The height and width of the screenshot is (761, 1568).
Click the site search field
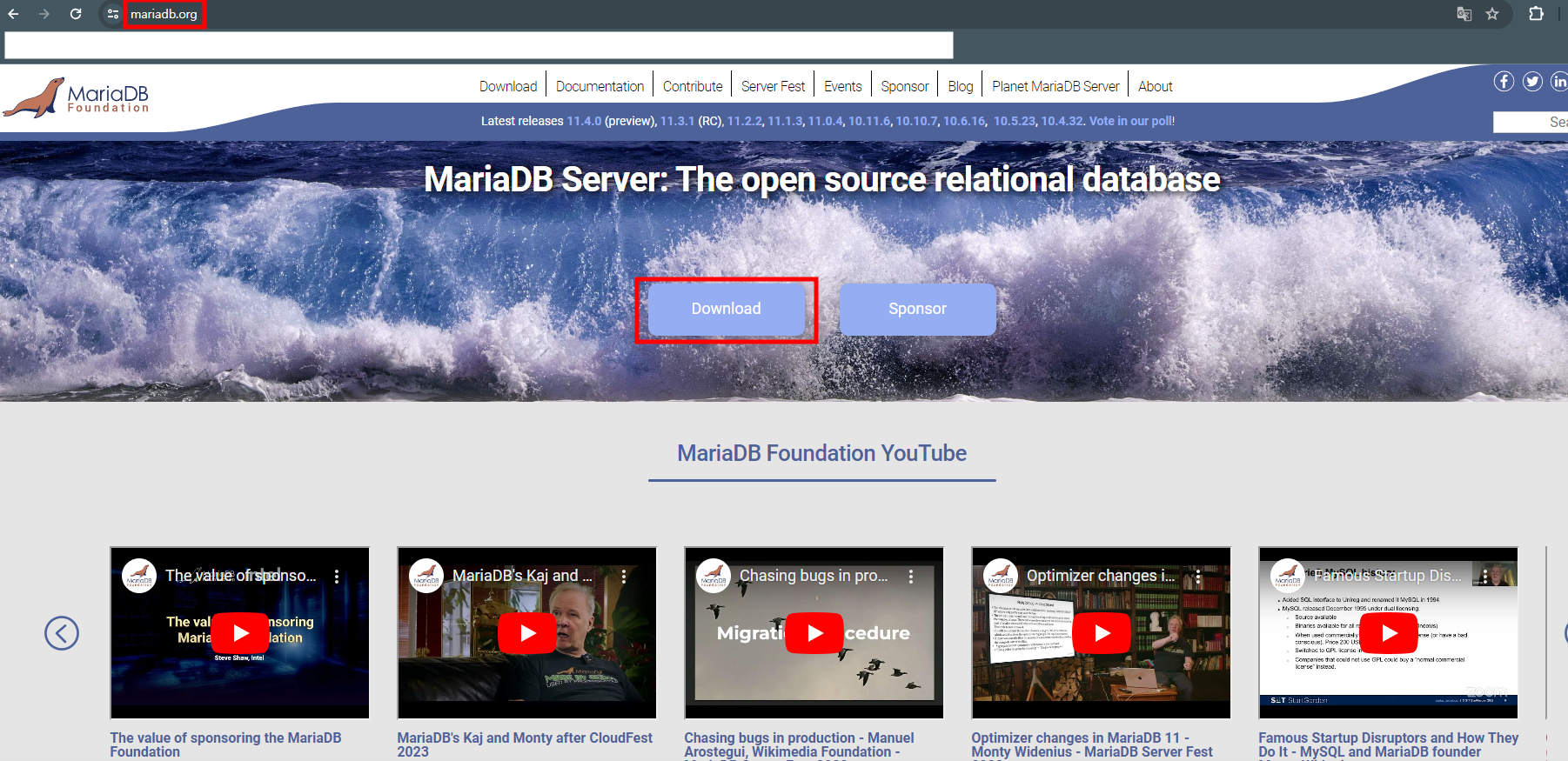[1531, 122]
